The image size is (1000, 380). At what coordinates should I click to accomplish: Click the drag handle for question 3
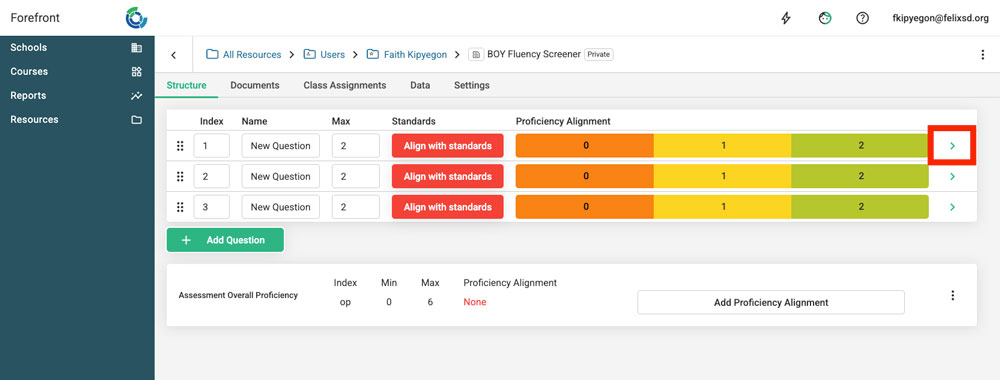tap(180, 207)
